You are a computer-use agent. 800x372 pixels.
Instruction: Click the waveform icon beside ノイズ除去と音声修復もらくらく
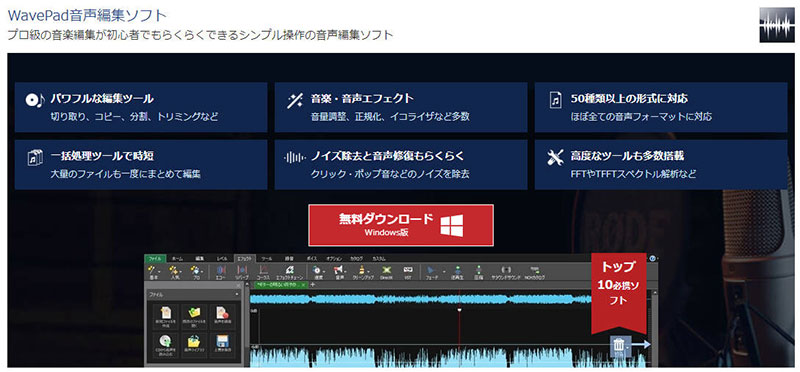click(x=294, y=157)
